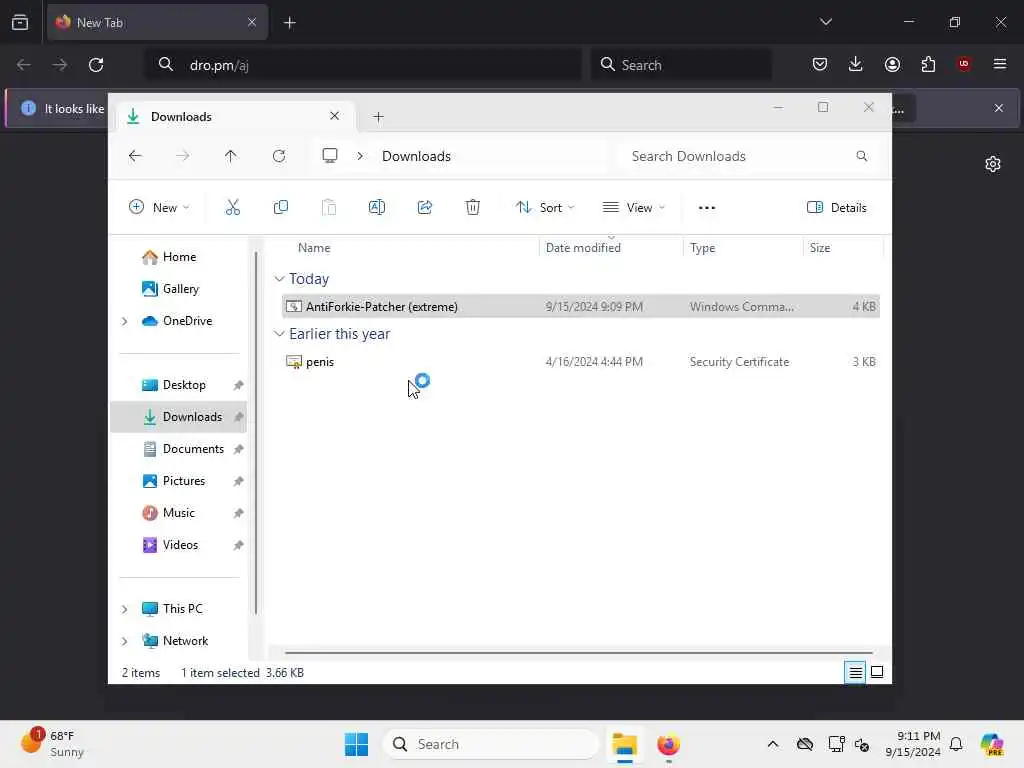Click the search magnifier in Search Downloads box

pyautogui.click(x=862, y=156)
